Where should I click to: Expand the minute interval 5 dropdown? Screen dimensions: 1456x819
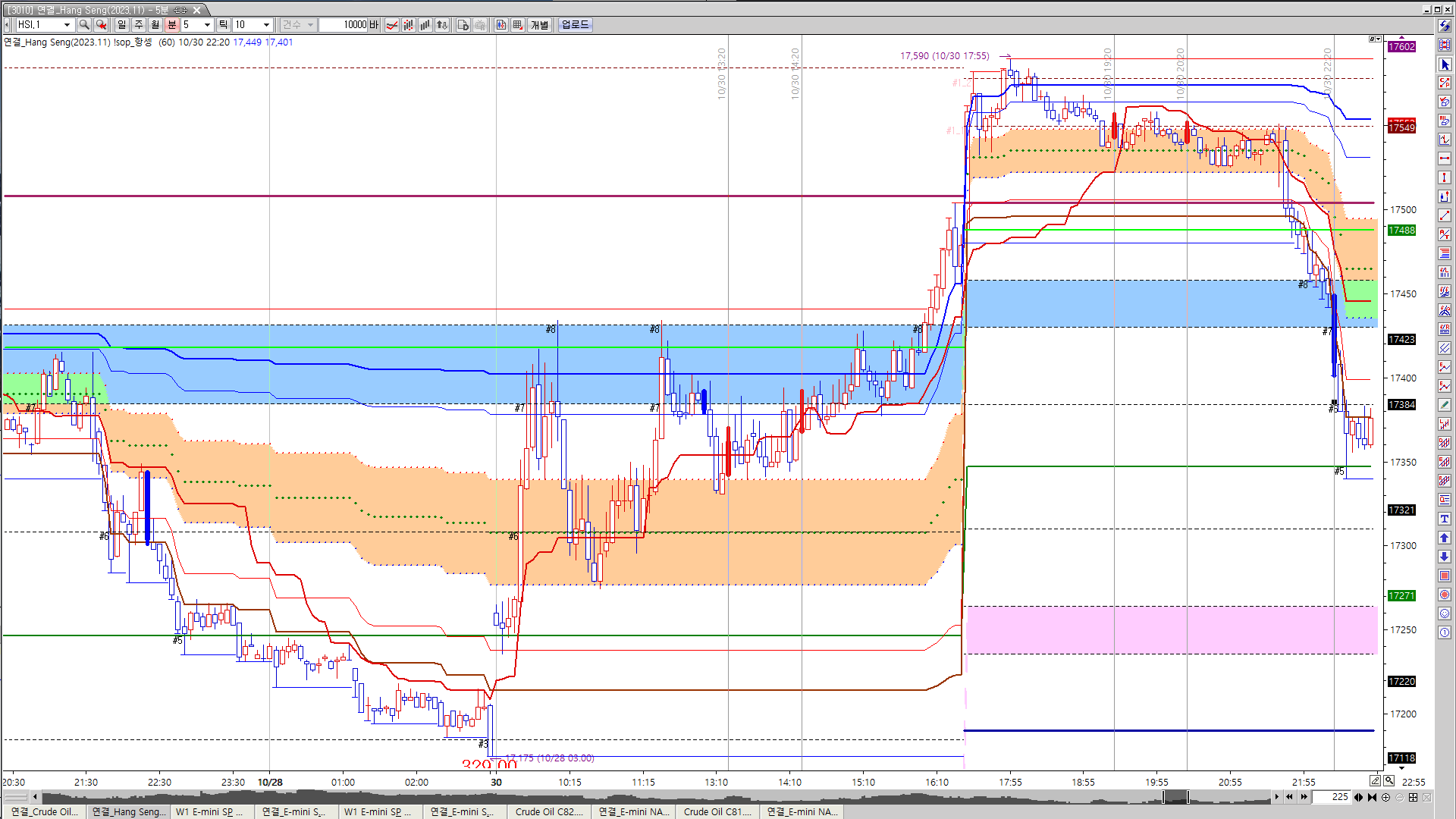[x=207, y=25]
